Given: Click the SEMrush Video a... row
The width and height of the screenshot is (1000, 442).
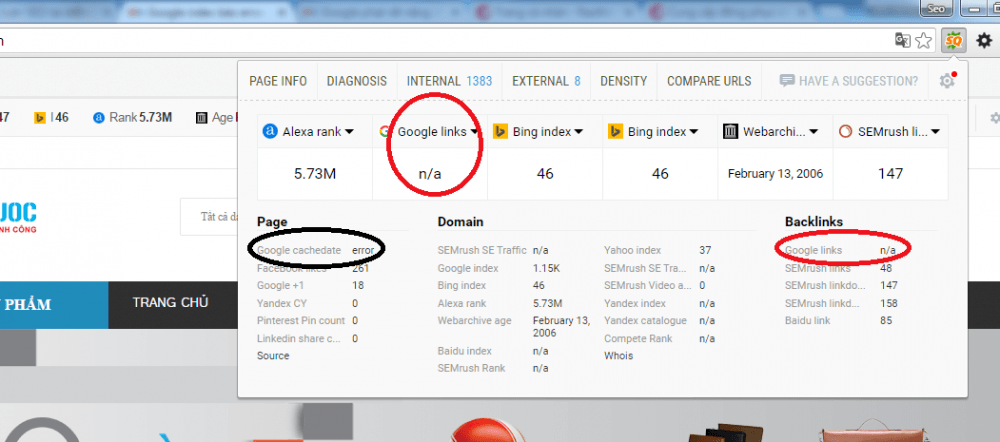Looking at the screenshot, I should pyautogui.click(x=655, y=286).
